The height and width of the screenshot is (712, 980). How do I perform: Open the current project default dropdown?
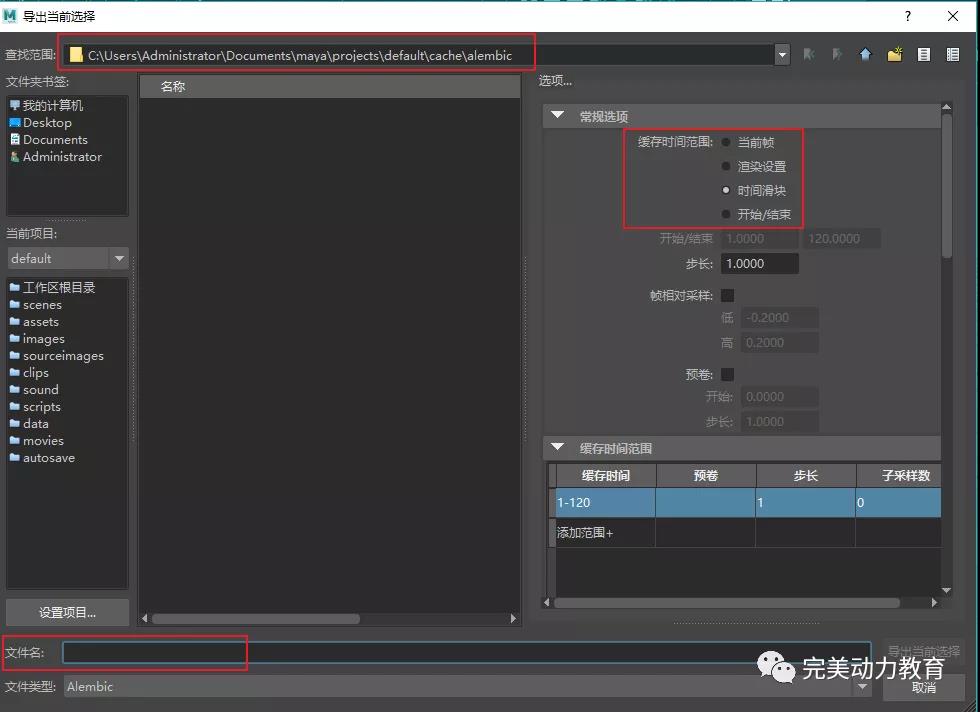119,258
